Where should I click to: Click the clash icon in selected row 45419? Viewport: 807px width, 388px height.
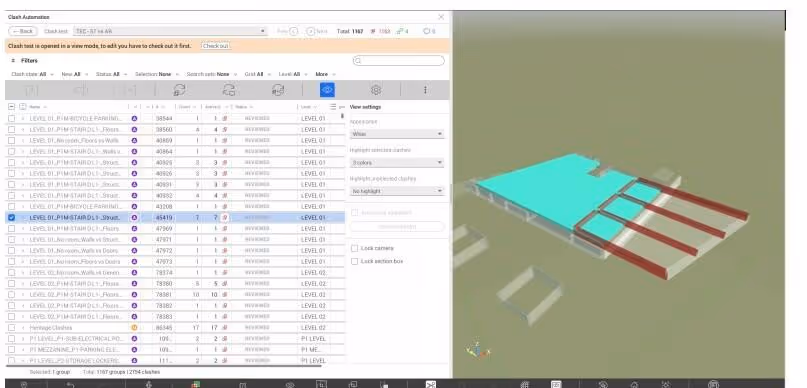(x=224, y=218)
